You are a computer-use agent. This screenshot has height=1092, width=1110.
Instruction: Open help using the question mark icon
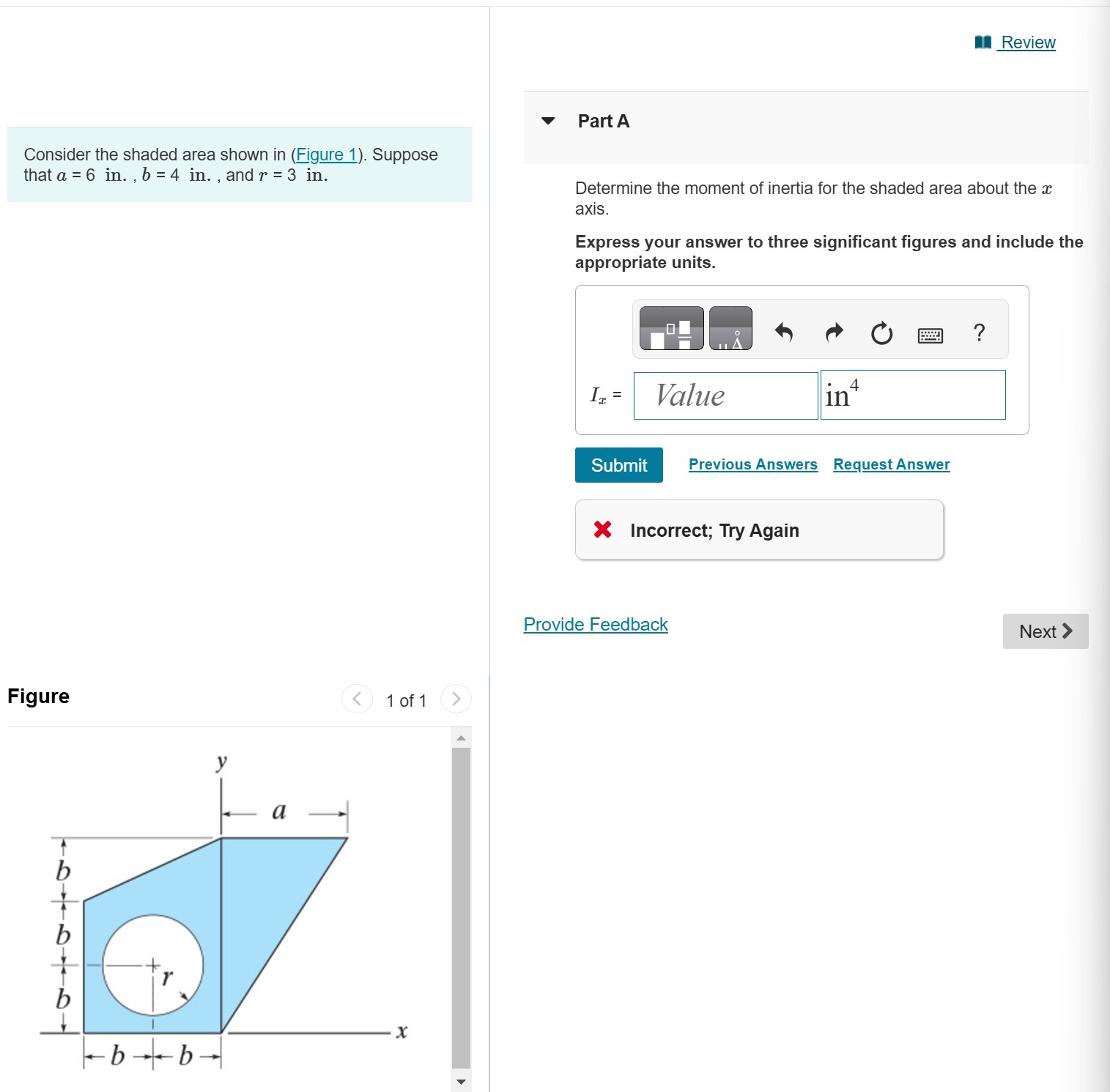click(979, 333)
